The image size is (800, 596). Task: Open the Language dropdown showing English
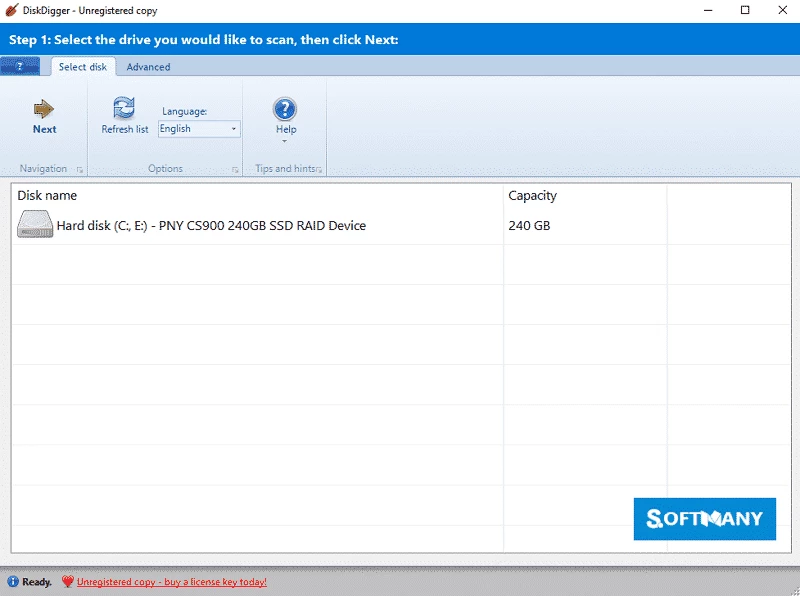(199, 129)
